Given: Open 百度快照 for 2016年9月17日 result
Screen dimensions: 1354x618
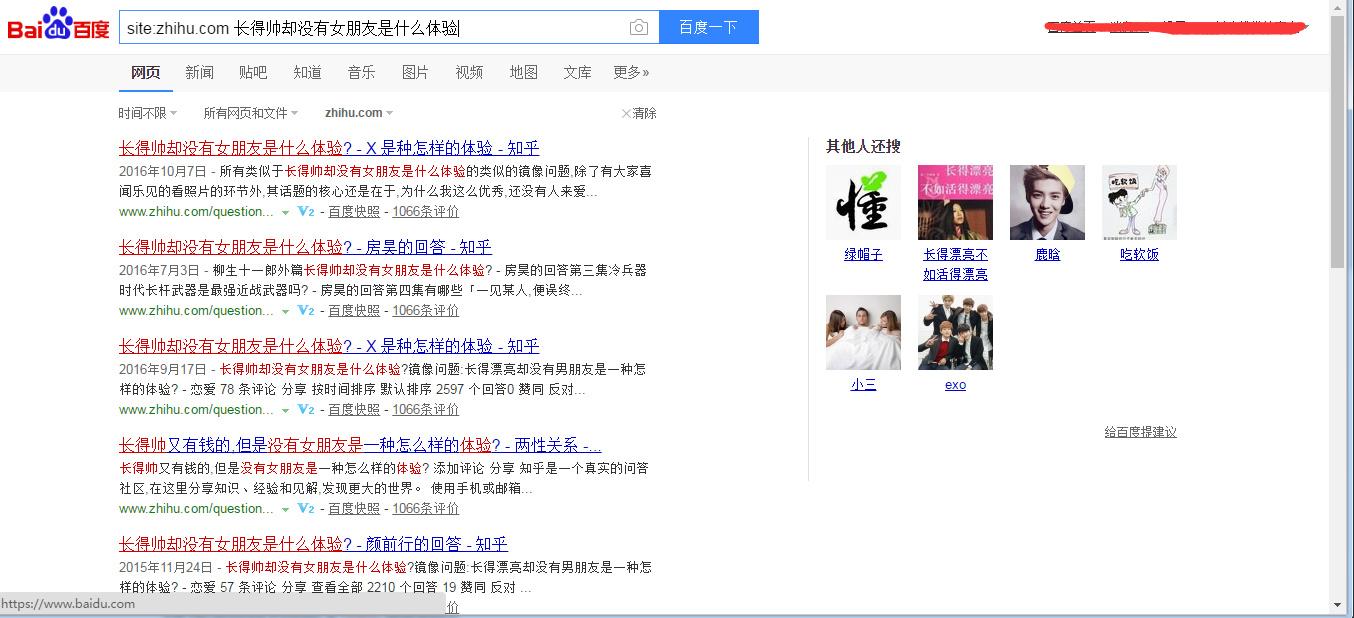Looking at the screenshot, I should pyautogui.click(x=354, y=410).
